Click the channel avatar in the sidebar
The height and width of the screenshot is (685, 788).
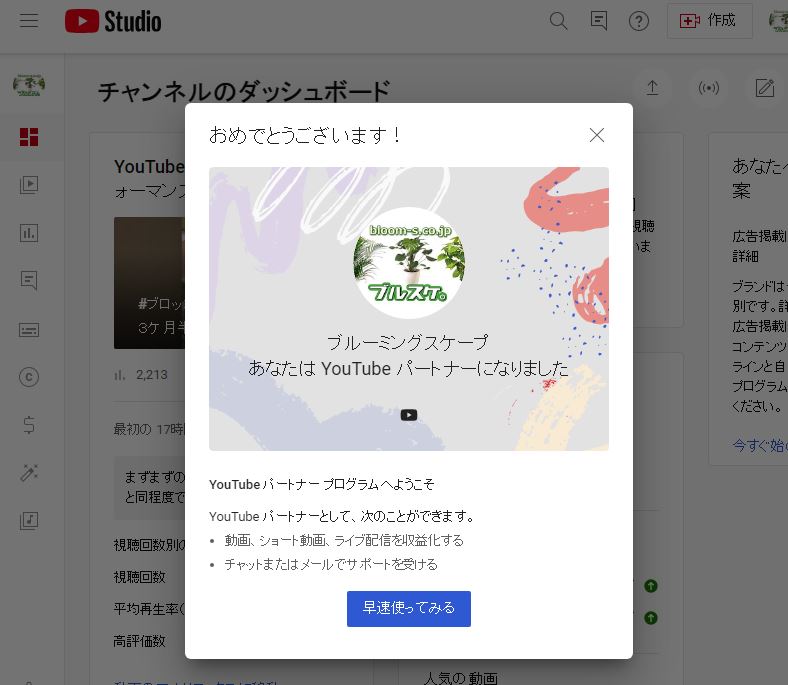[29, 85]
